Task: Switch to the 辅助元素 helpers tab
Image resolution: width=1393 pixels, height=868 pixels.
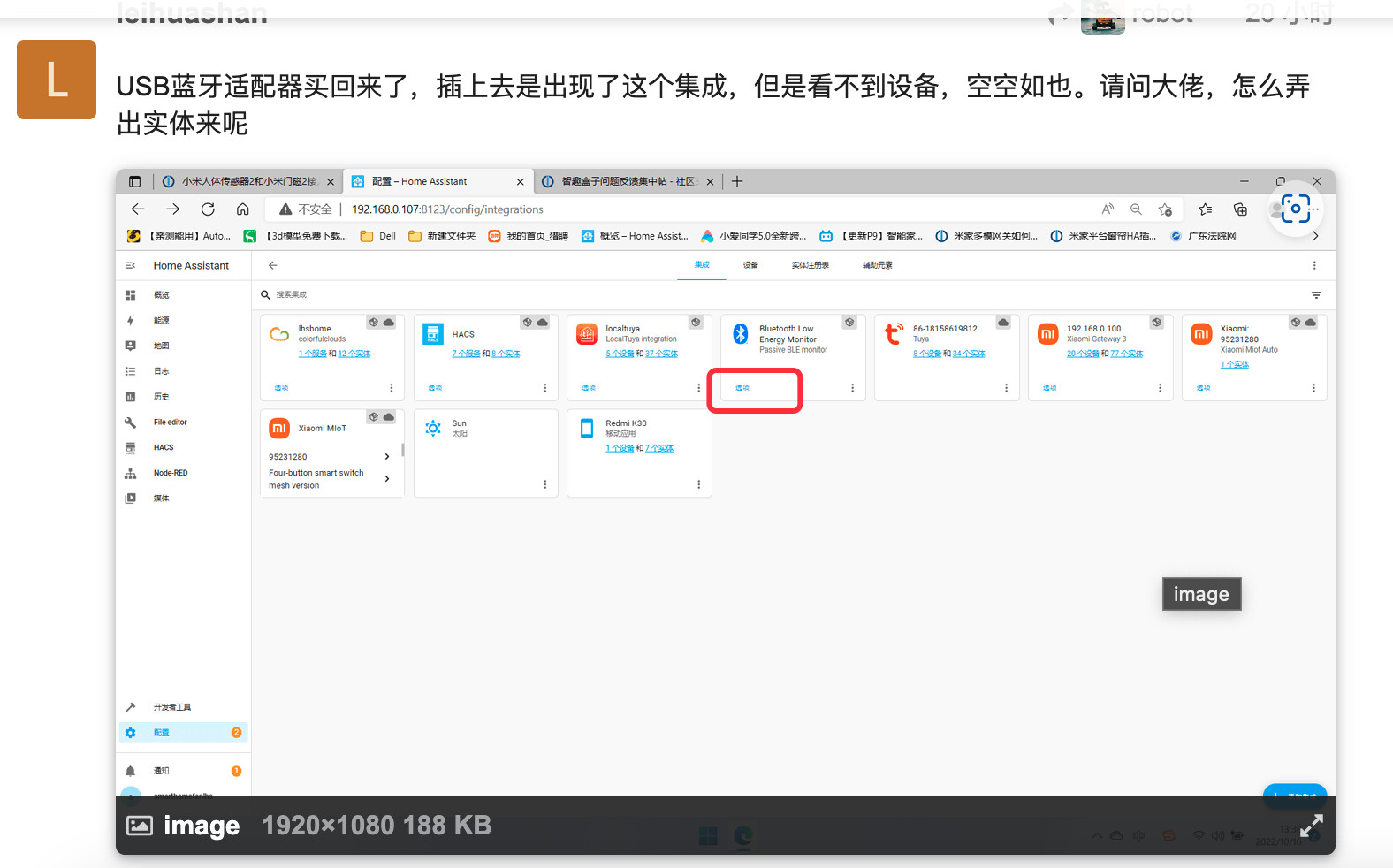Action: pos(878,265)
